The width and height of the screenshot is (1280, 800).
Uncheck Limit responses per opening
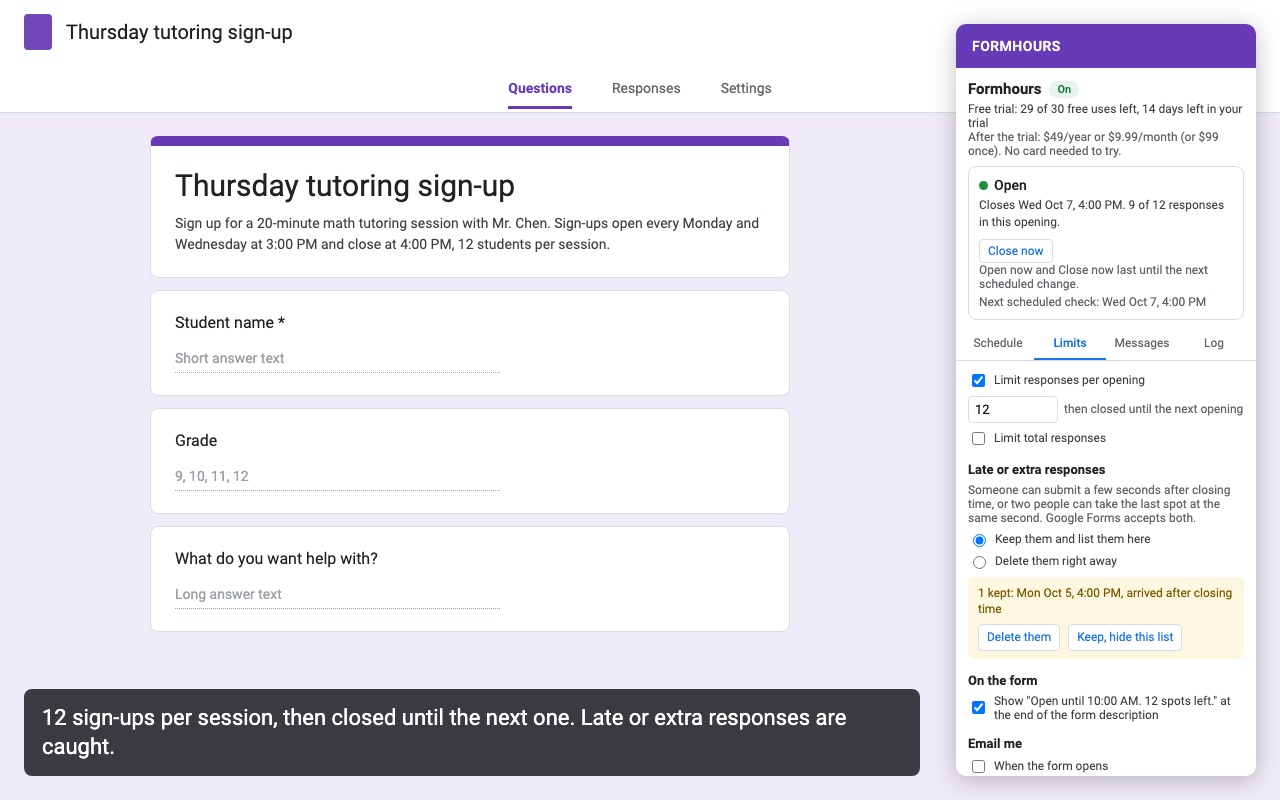tap(978, 380)
